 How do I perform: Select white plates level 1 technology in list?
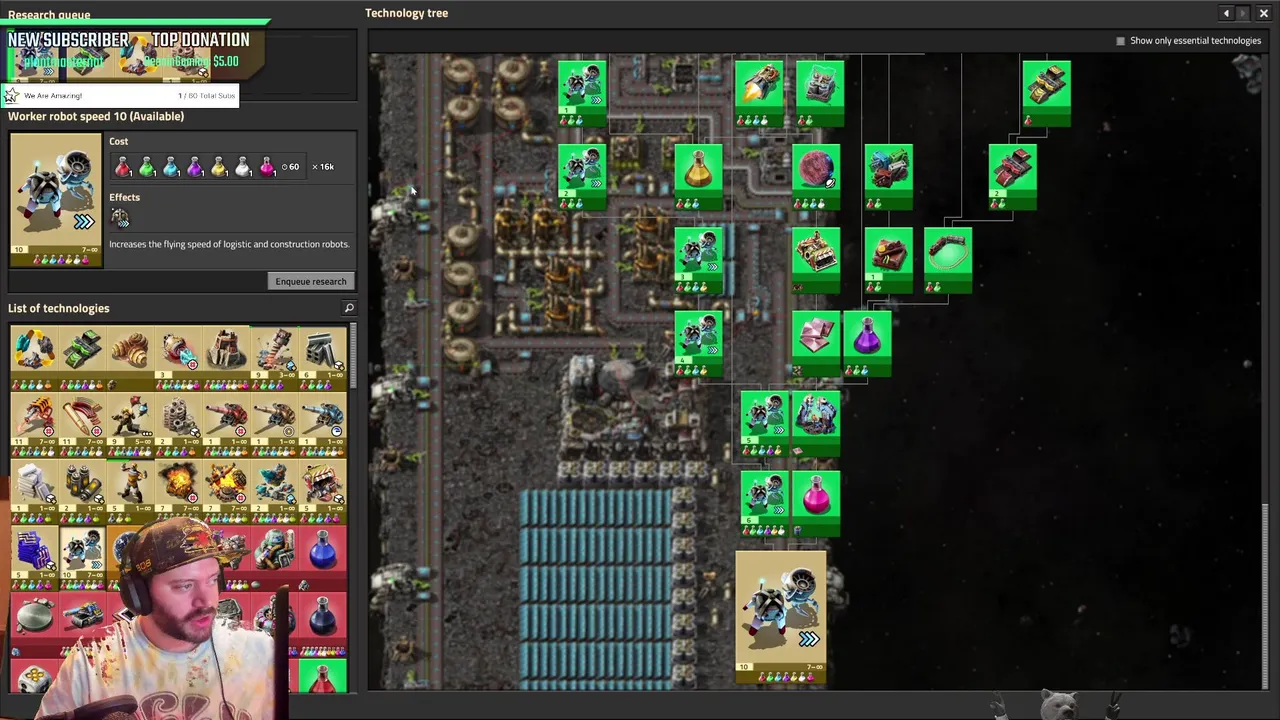tap(34, 490)
